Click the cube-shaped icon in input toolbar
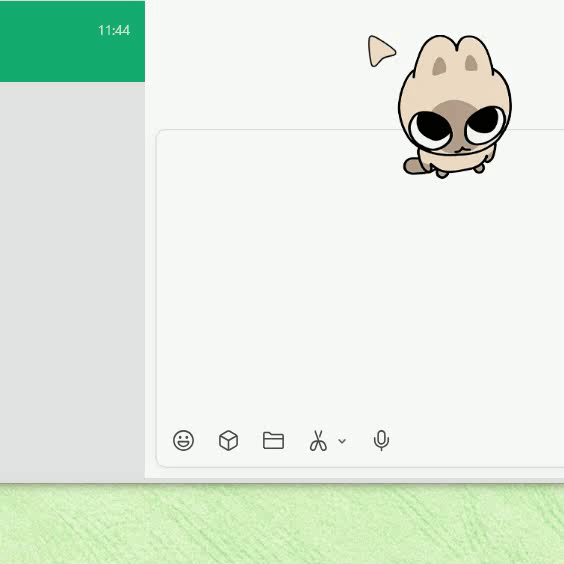 pos(228,440)
